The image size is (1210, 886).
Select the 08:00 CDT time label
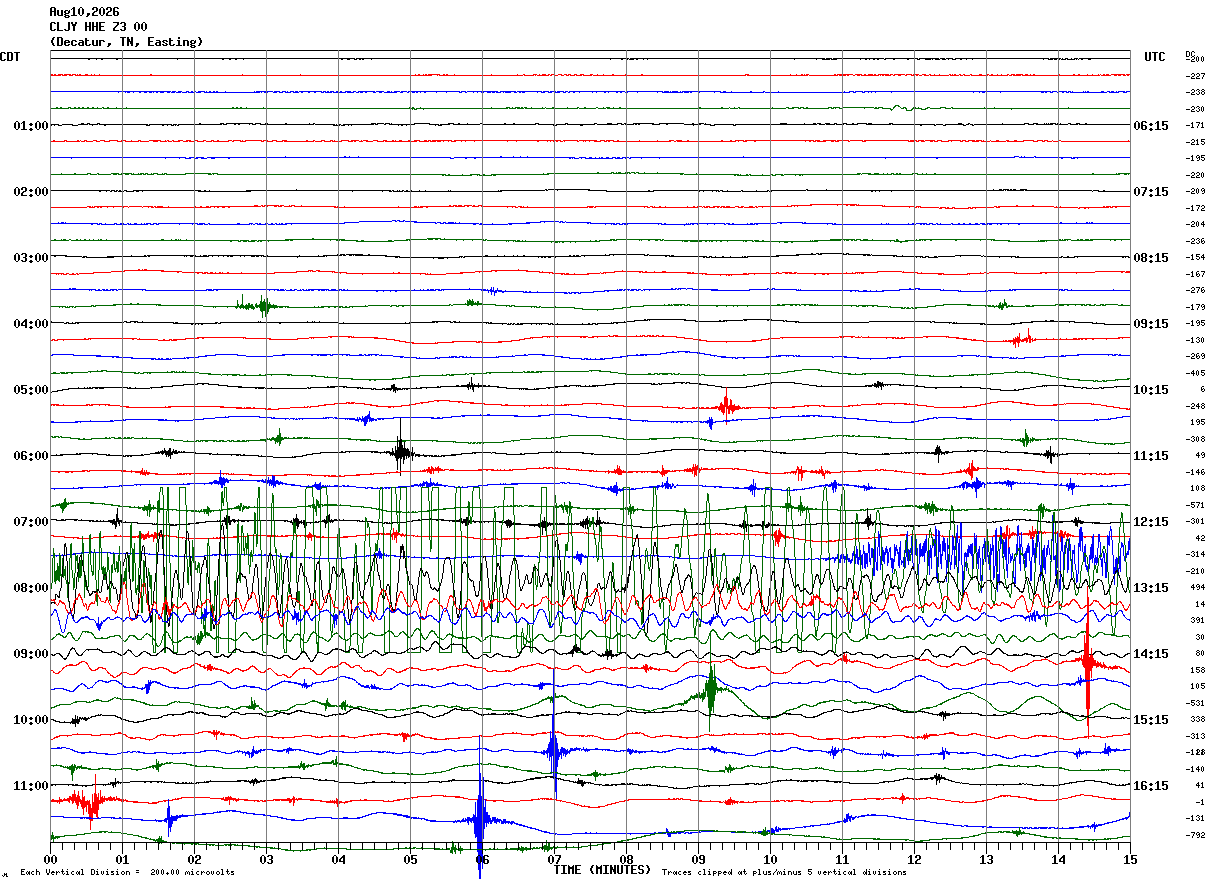point(31,588)
